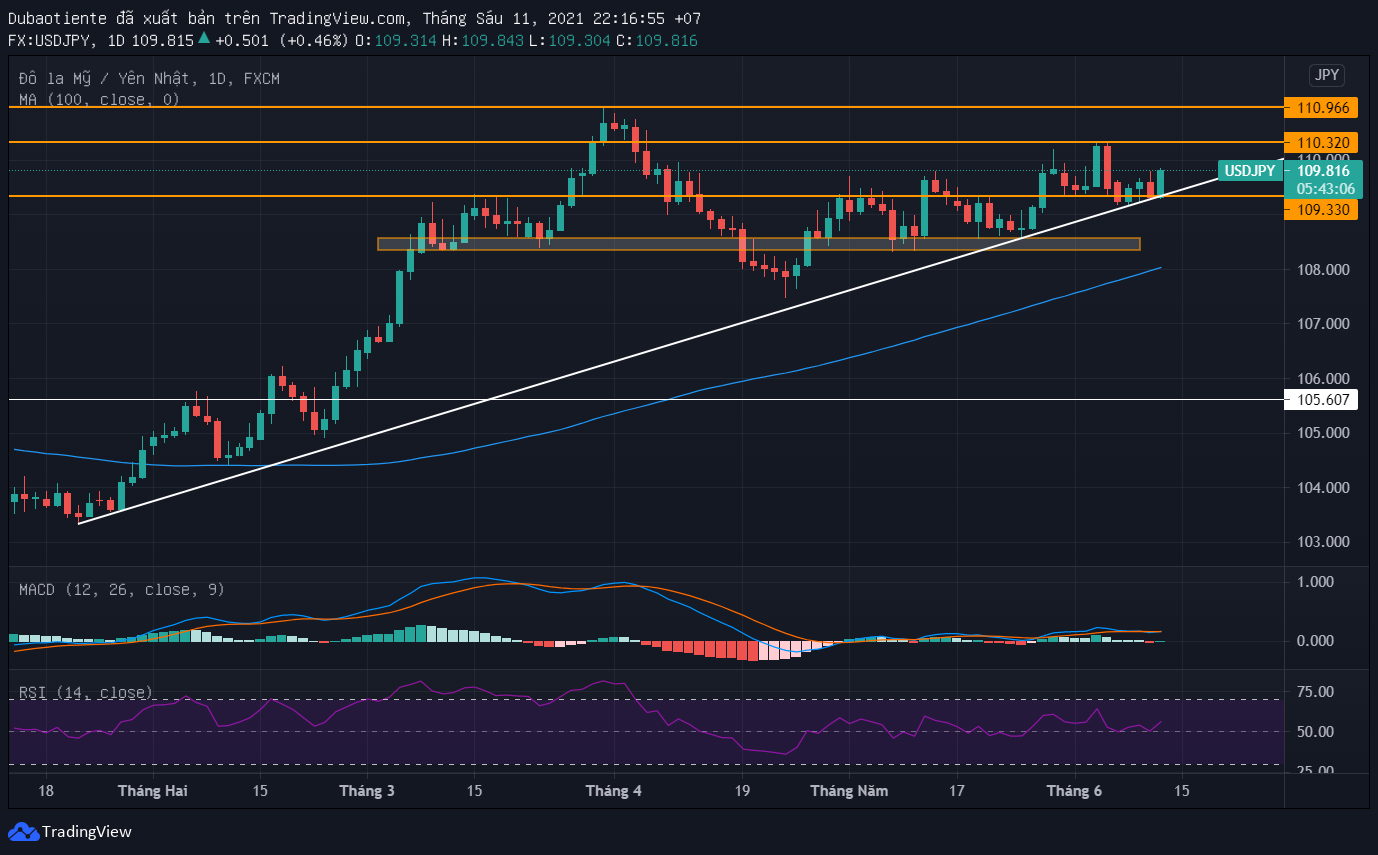Select the 110.320 orange price label

click(x=1322, y=142)
